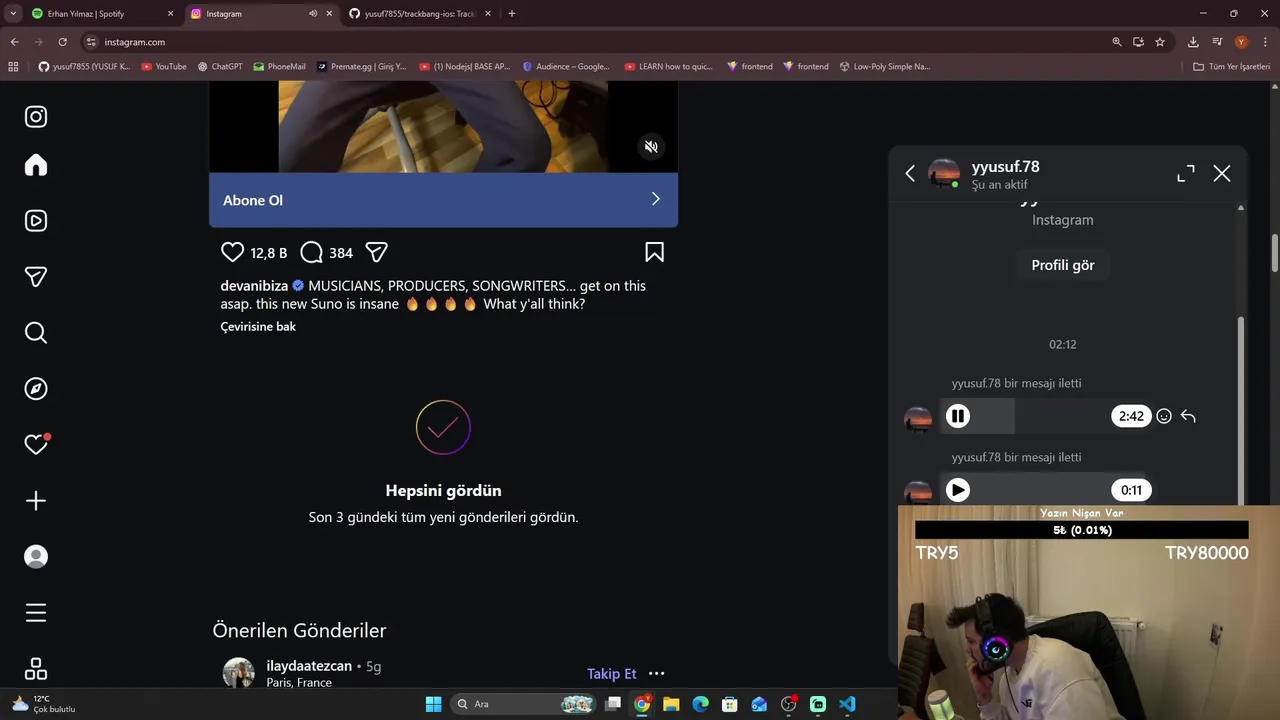The height and width of the screenshot is (720, 1280).
Task: Open zoom magnifier icon in address bar
Action: 1117,42
